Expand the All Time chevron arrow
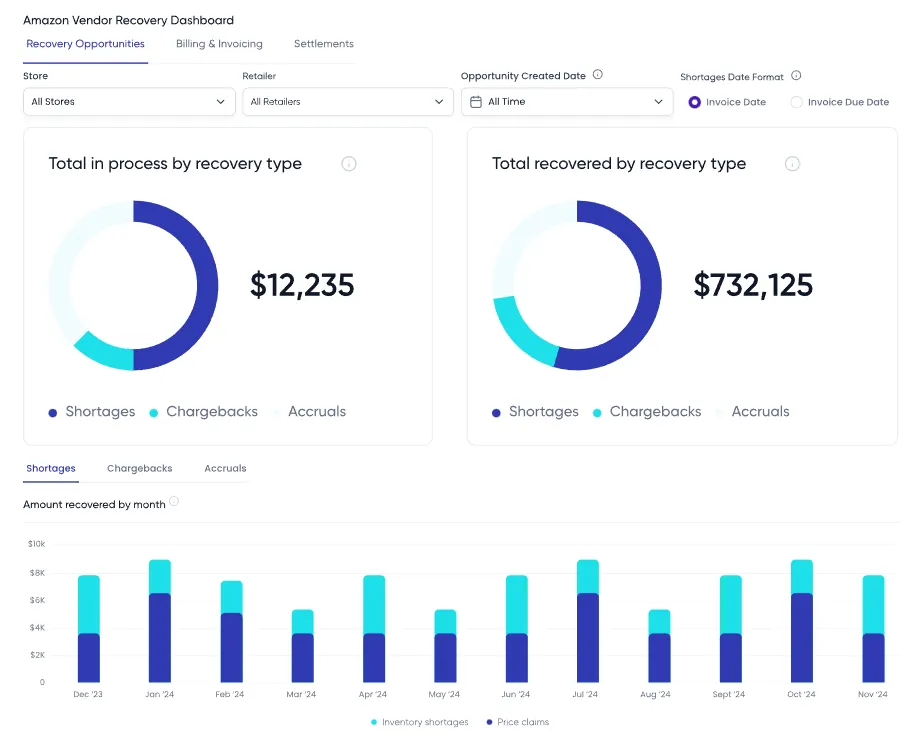 coord(658,102)
